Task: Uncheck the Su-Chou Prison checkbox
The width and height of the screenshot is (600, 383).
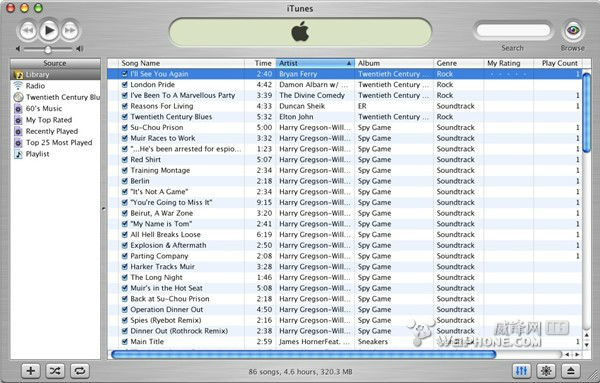Action: [x=124, y=127]
